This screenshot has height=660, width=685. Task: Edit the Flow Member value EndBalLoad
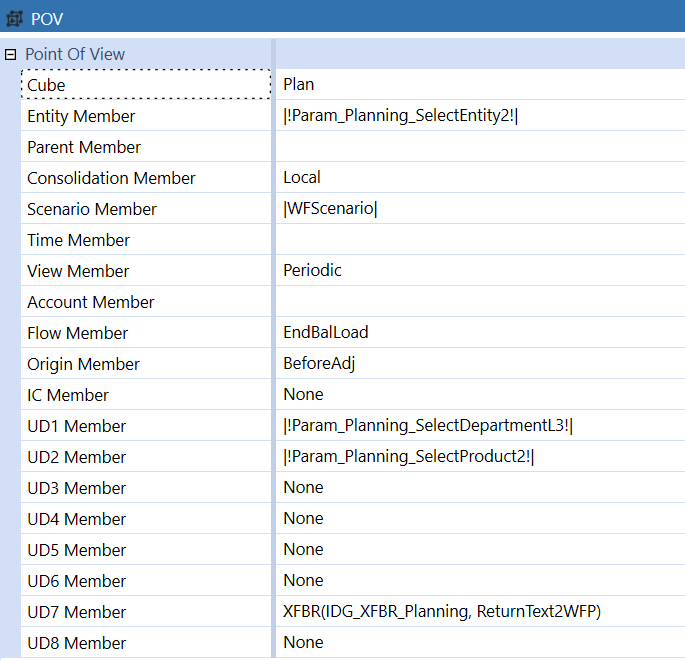coord(478,333)
